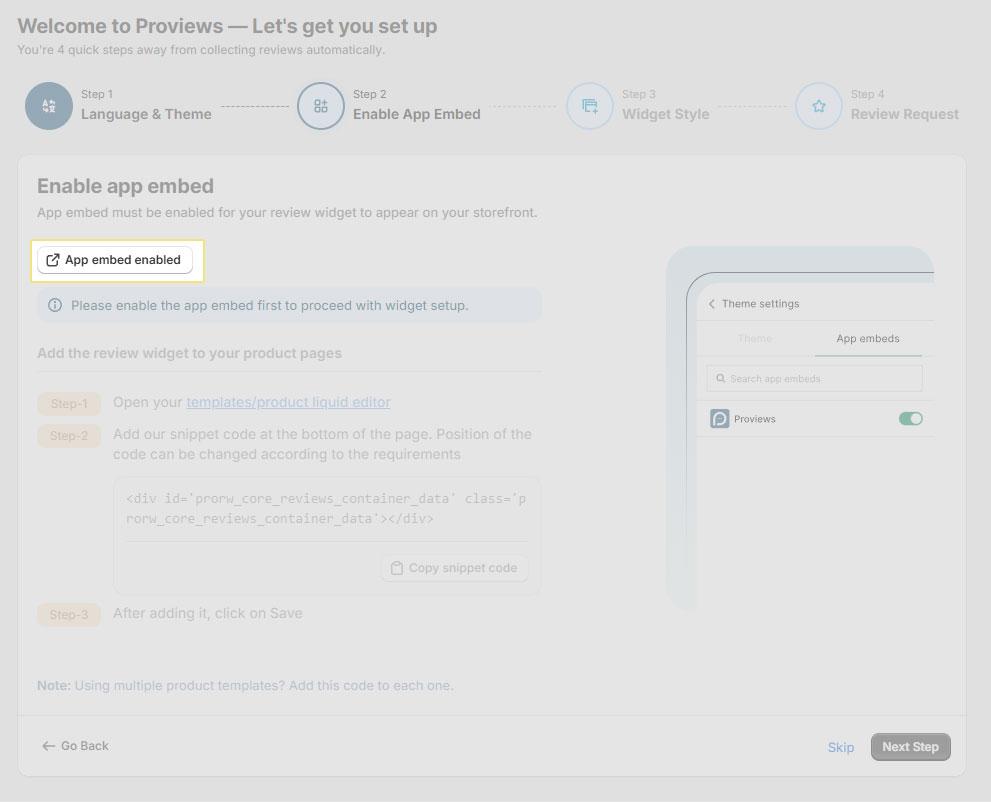Click the Step 2 Enable App Embed circle icon
991x802 pixels.
(x=320, y=106)
